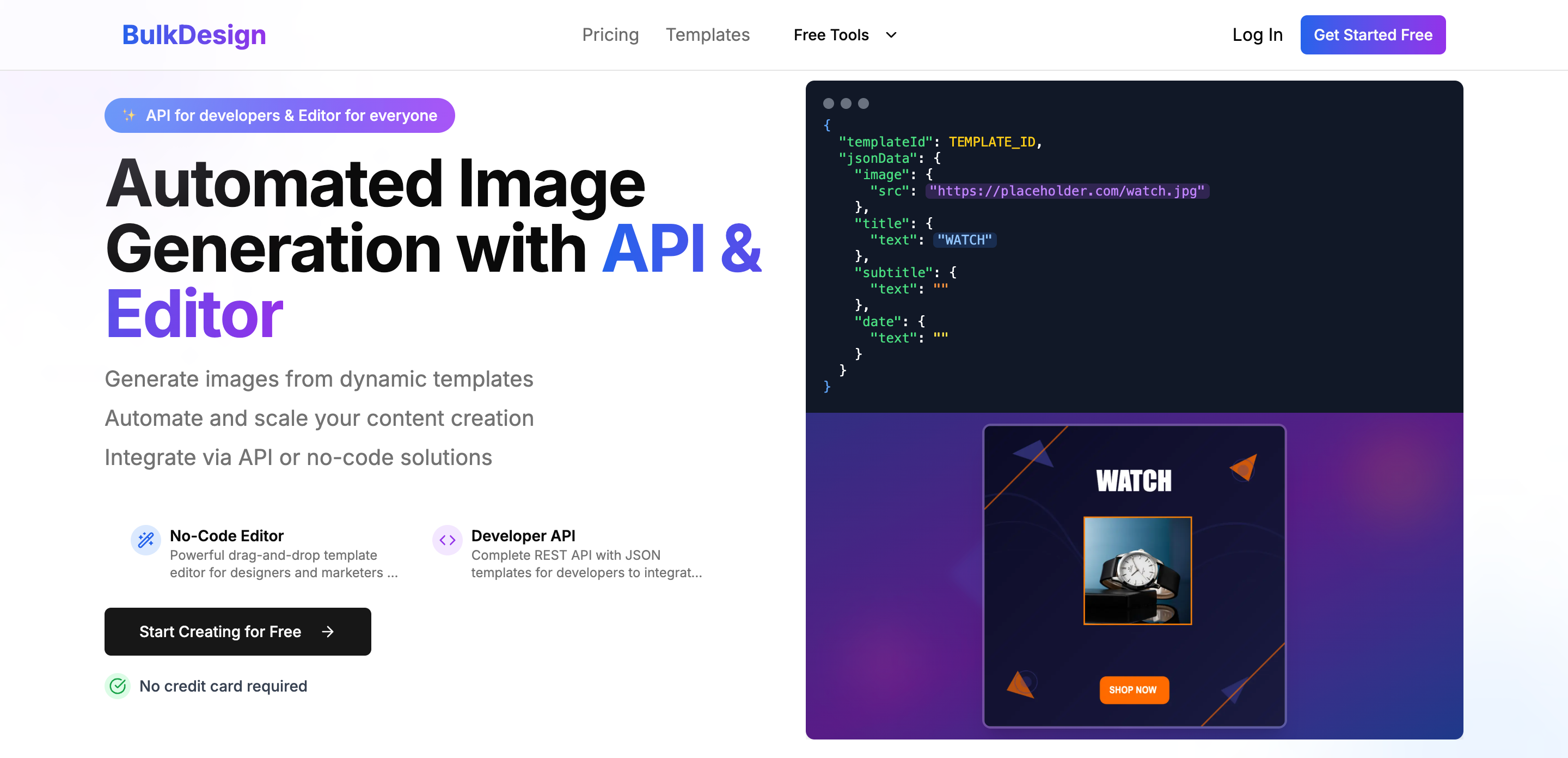Click Log In

tap(1257, 35)
